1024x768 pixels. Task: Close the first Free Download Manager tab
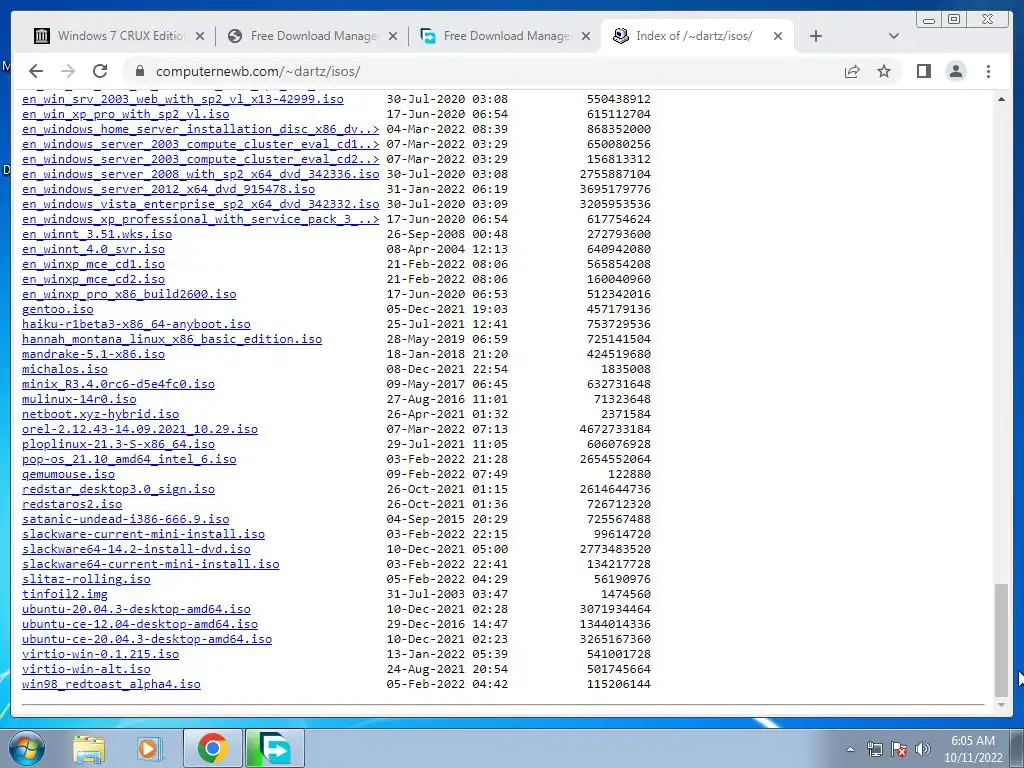(392, 36)
